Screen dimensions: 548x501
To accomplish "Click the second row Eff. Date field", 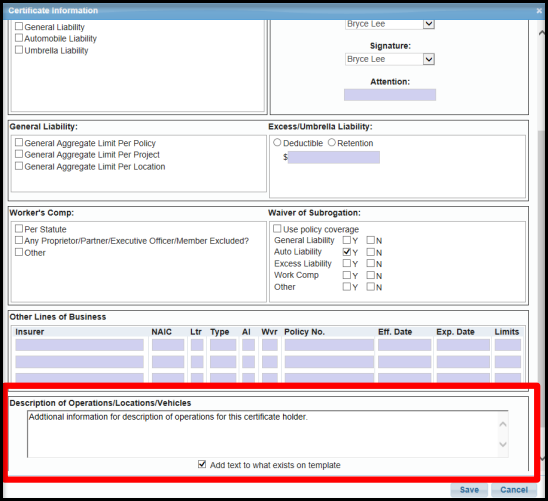I will (x=404, y=362).
